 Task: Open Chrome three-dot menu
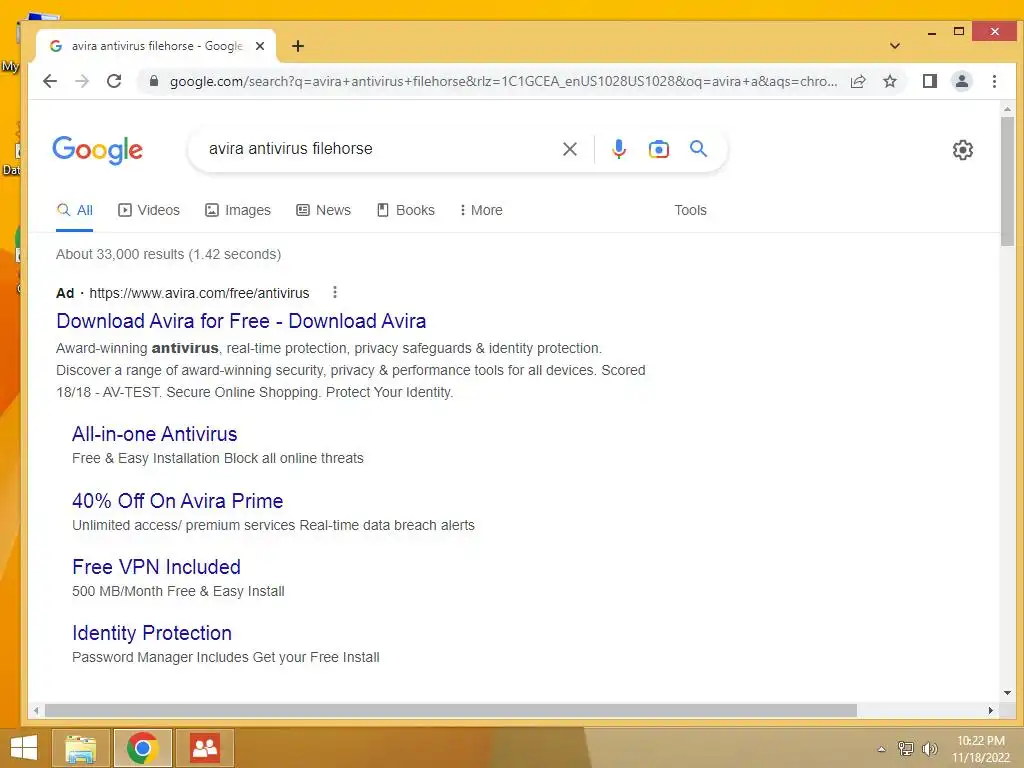click(x=994, y=81)
